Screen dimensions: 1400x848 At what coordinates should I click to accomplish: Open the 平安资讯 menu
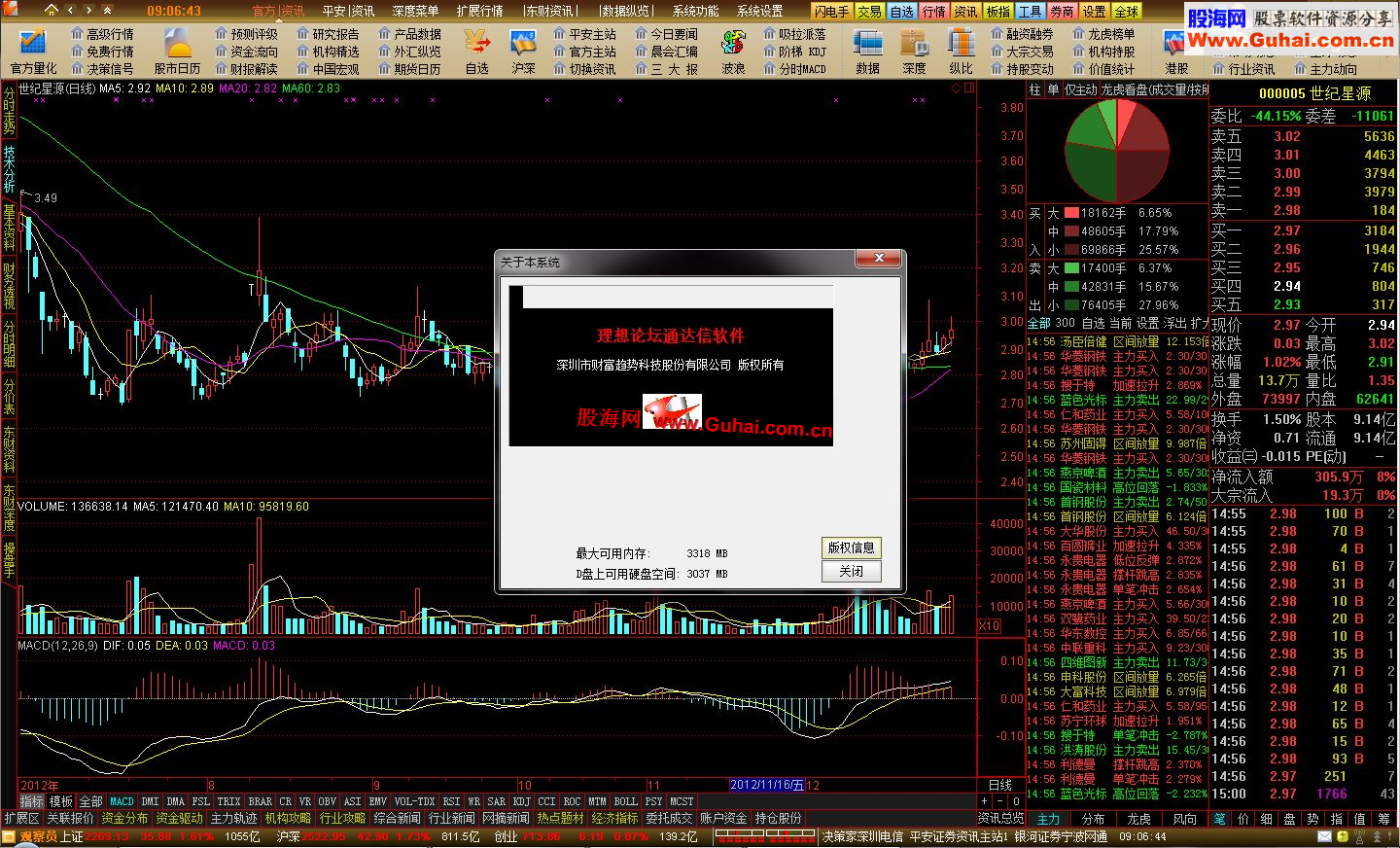coord(349,11)
